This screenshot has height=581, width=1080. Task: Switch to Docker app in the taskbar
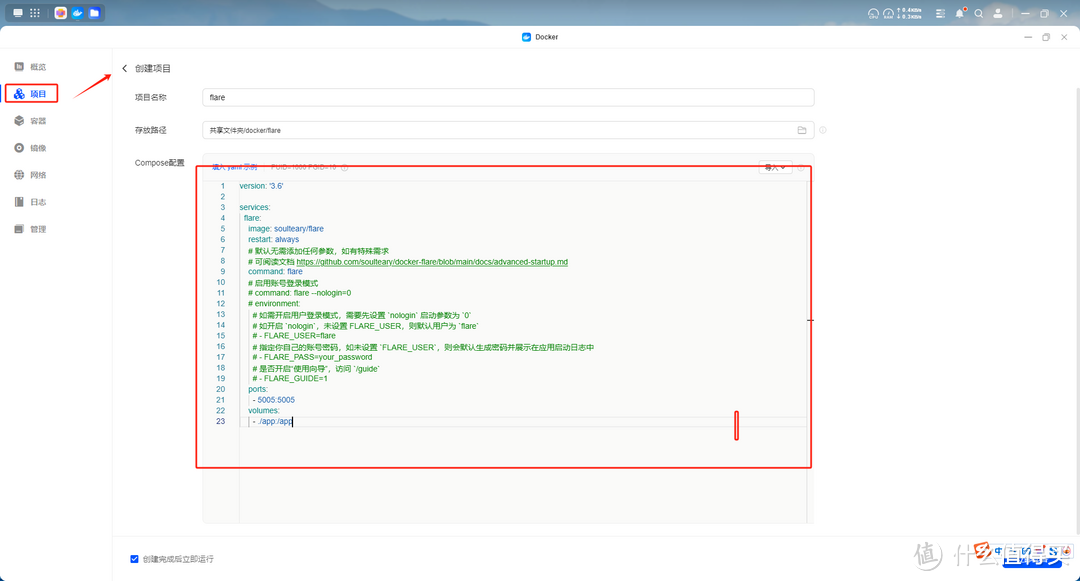click(78, 14)
